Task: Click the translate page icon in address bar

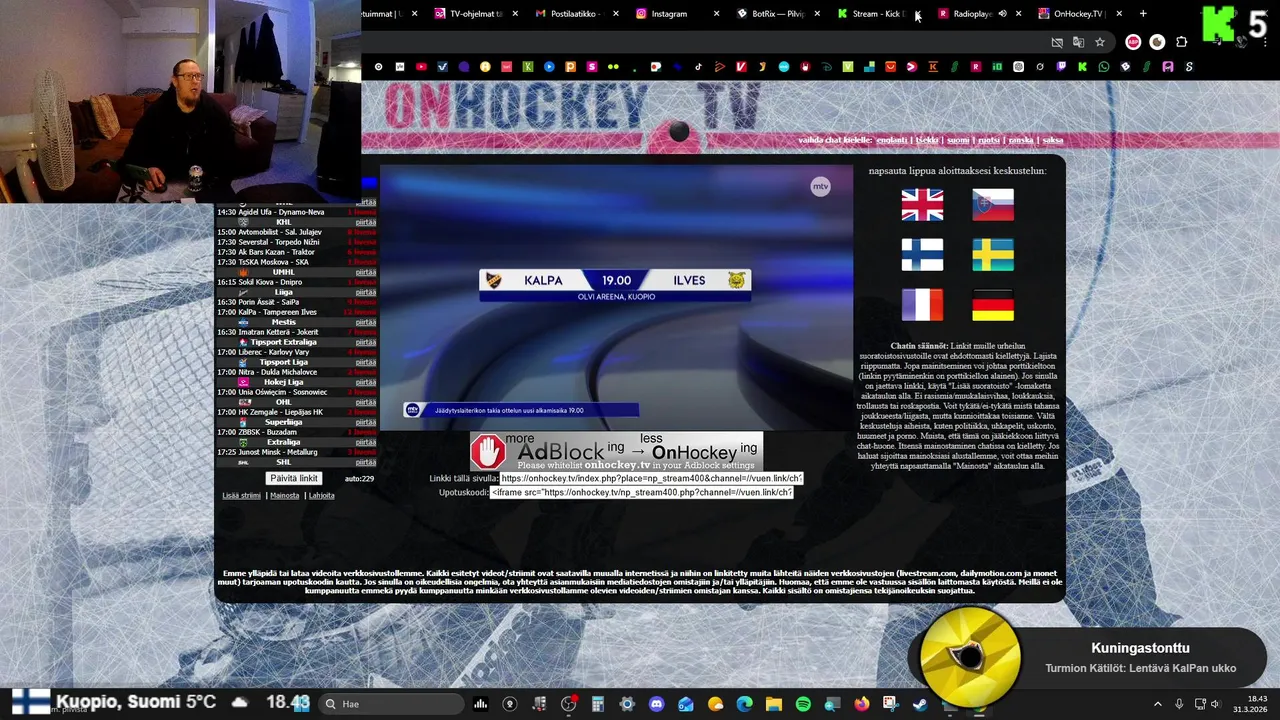Action: click(x=1078, y=42)
